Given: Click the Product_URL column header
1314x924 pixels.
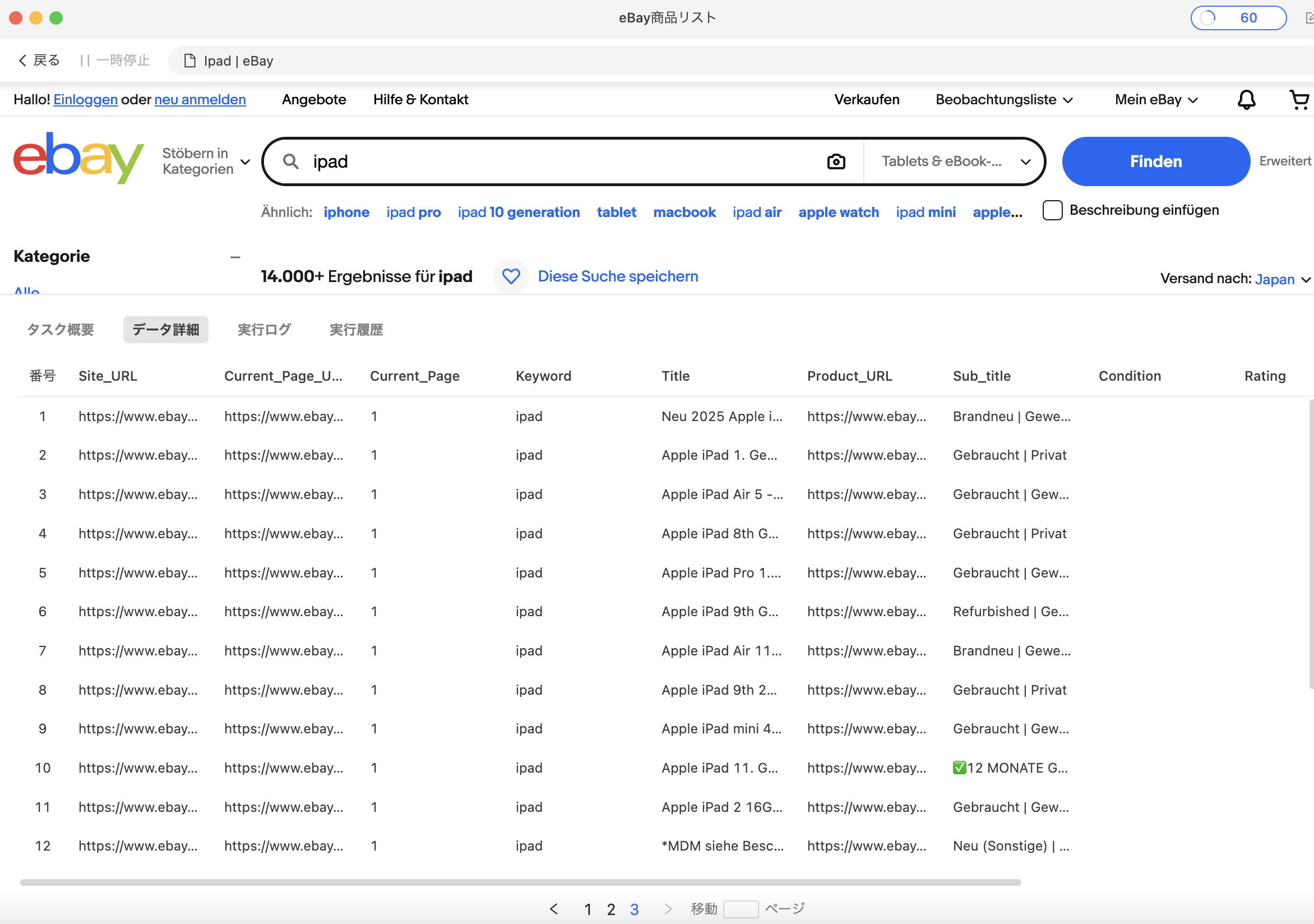Looking at the screenshot, I should [x=849, y=376].
